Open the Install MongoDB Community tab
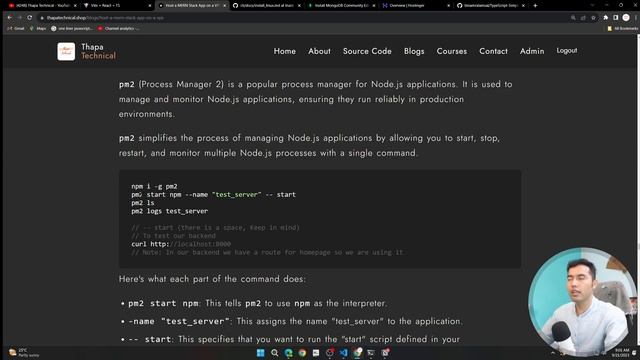 point(342,5)
